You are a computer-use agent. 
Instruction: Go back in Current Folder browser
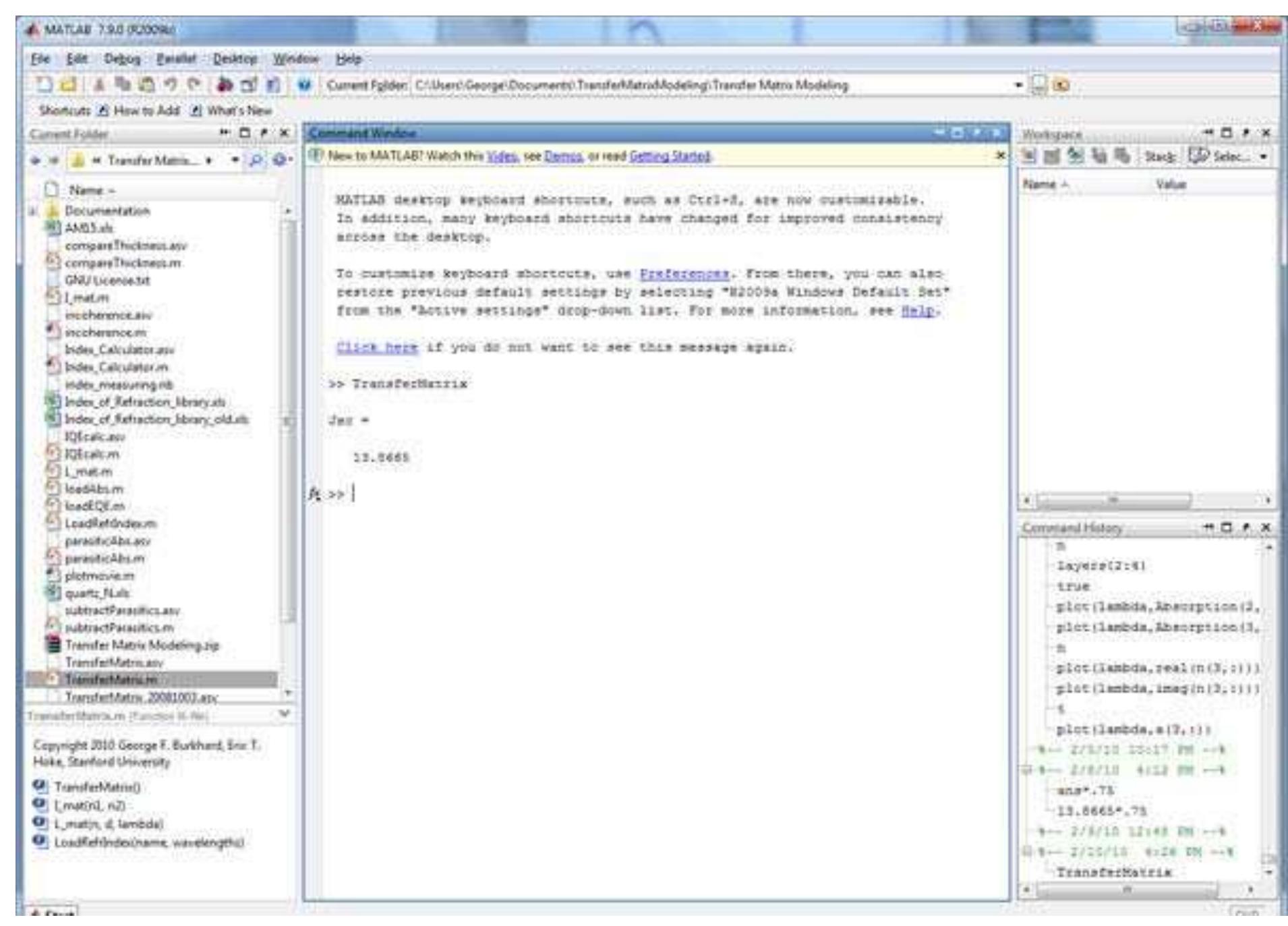pos(35,161)
